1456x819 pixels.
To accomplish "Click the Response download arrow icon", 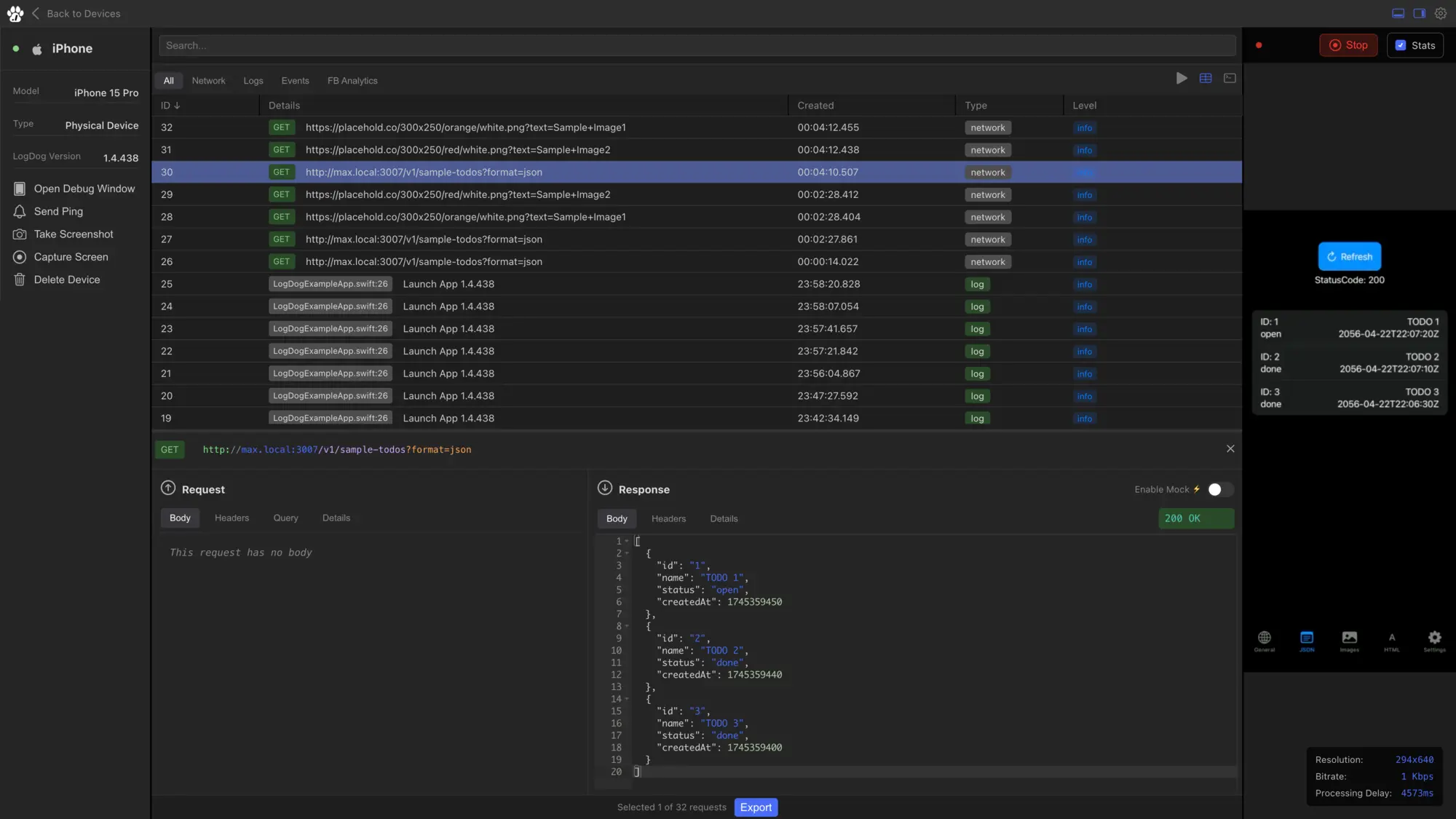I will tap(605, 488).
